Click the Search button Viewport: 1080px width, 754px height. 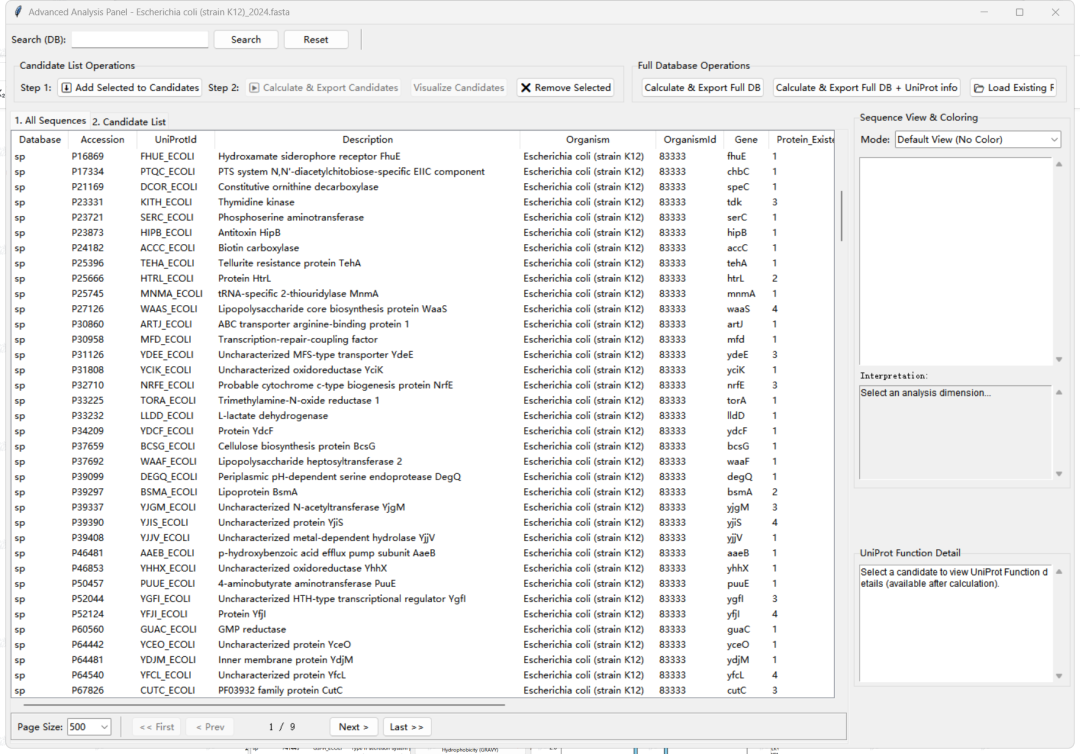point(246,39)
